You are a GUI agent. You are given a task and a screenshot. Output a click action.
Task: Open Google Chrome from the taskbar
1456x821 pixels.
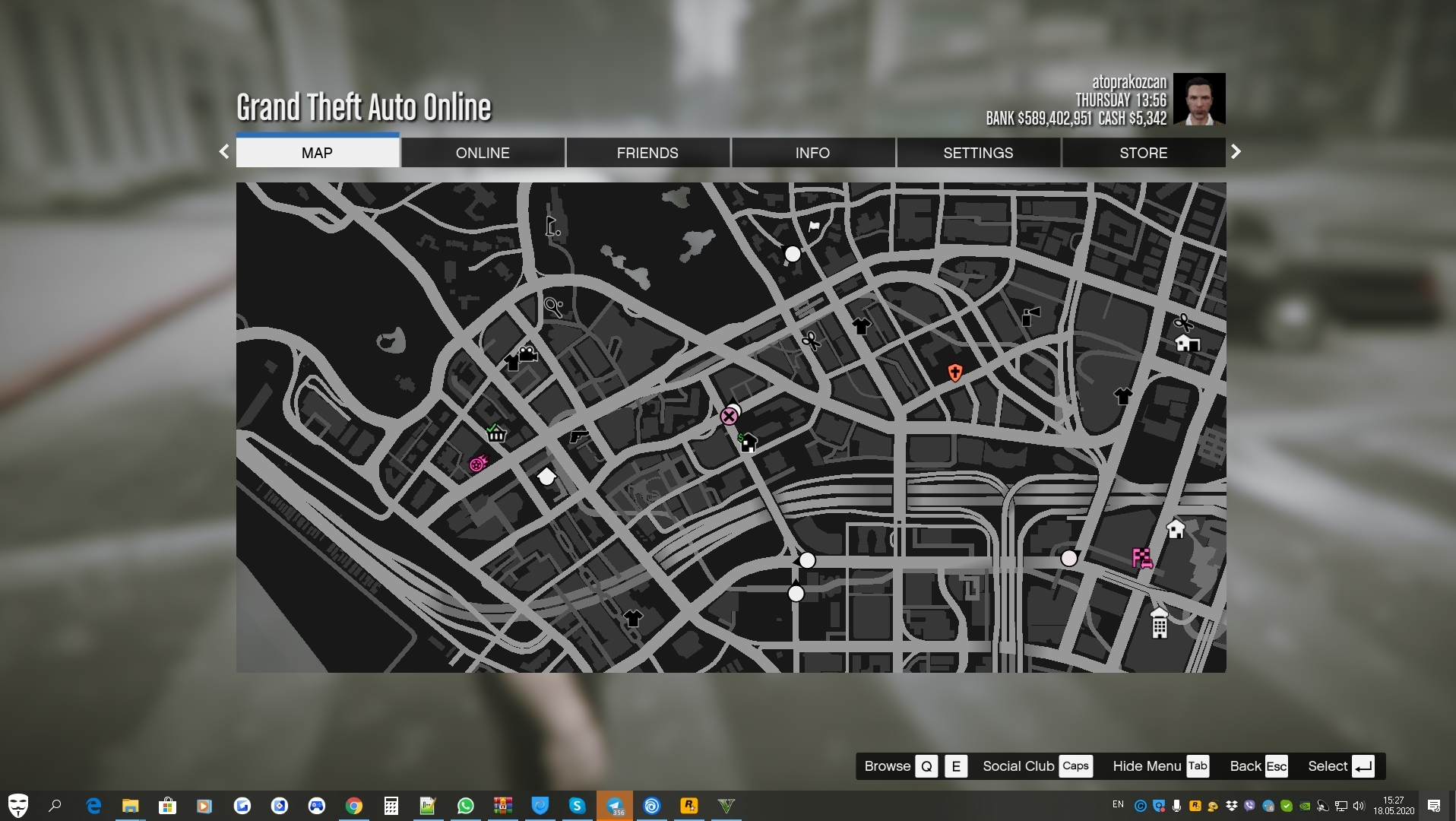coord(354,806)
